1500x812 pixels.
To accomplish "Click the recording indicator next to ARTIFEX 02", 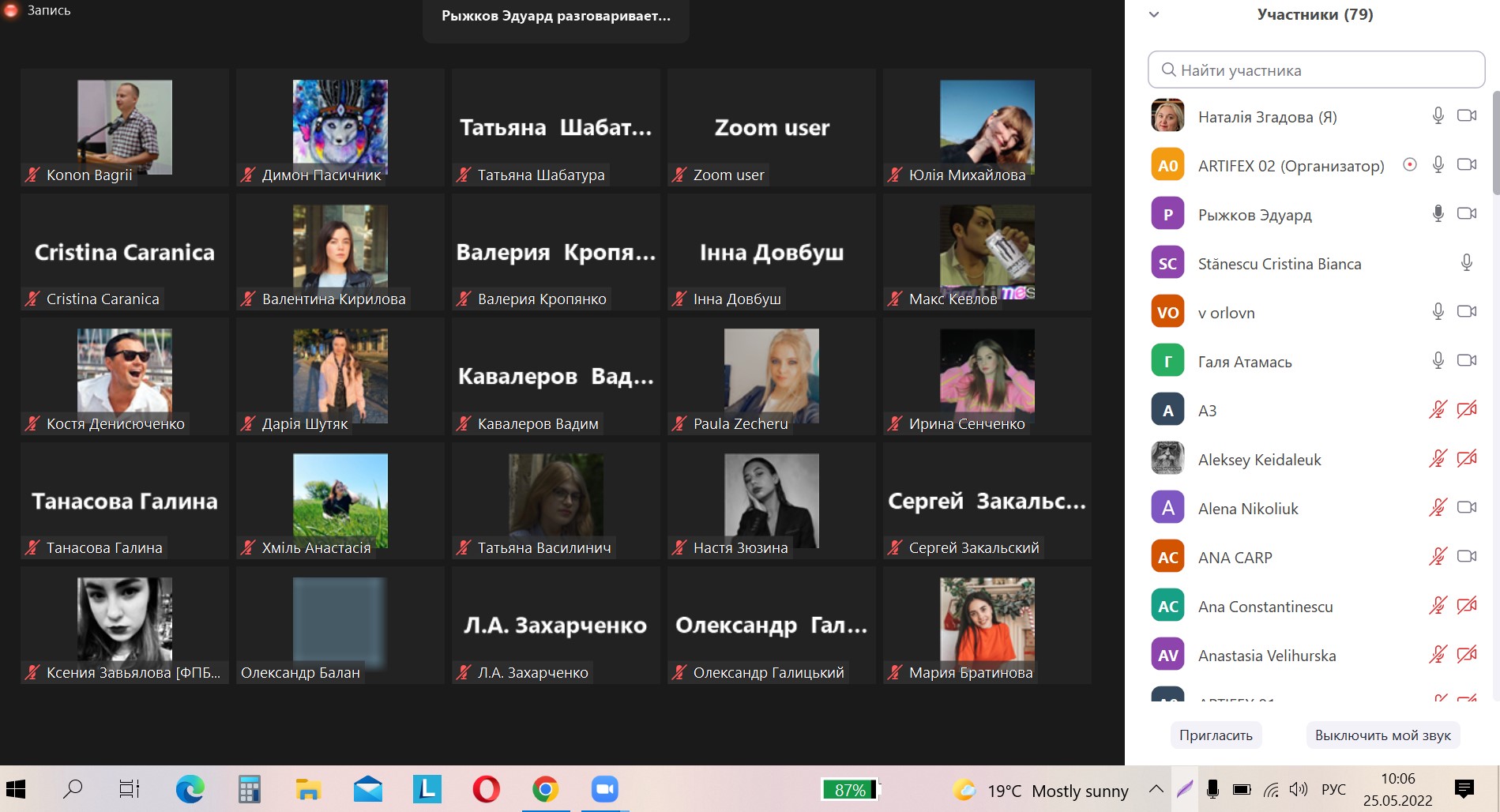I will point(1409,165).
